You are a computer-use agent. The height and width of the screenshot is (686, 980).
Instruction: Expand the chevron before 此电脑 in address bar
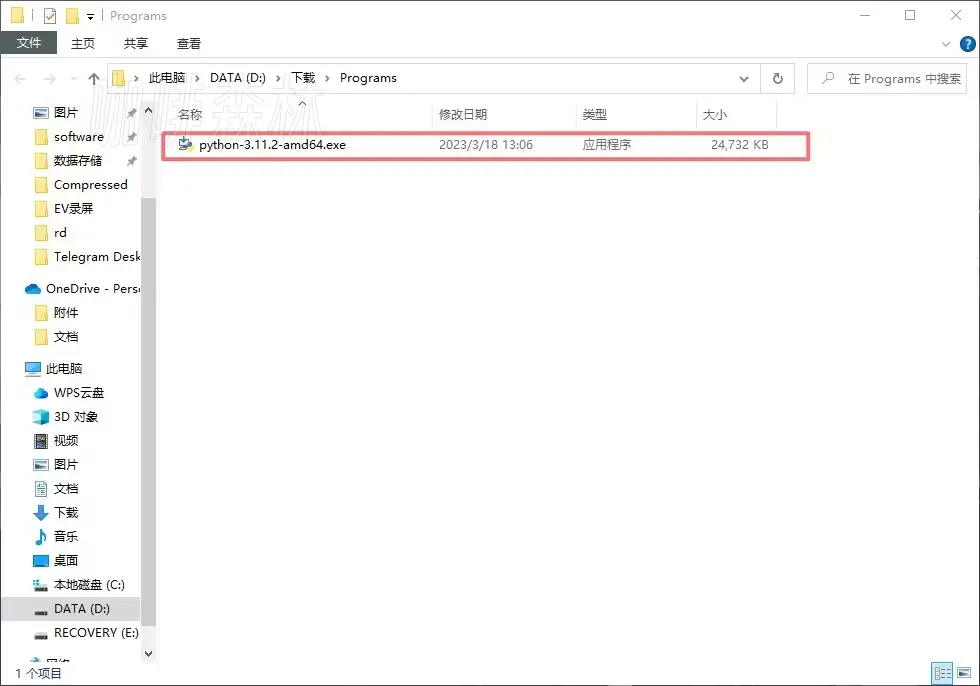pyautogui.click(x=136, y=78)
